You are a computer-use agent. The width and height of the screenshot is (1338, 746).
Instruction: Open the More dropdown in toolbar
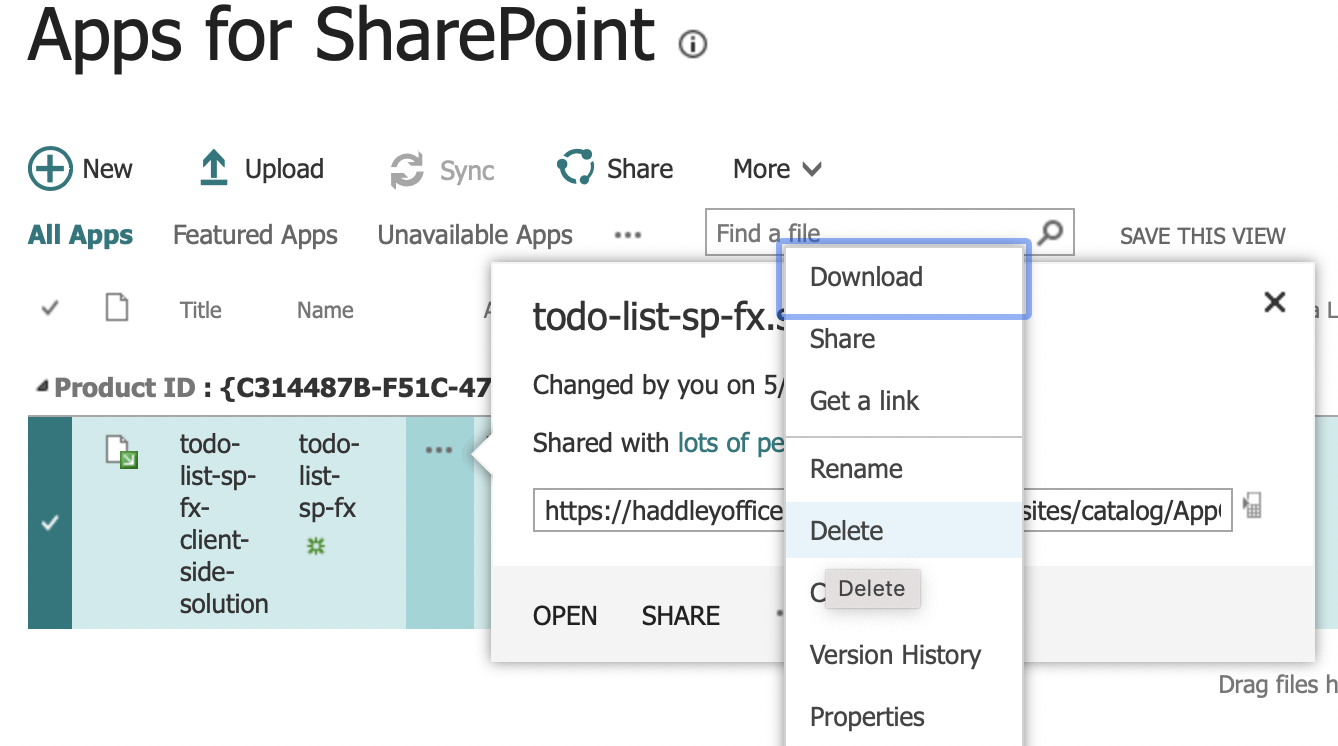(x=777, y=169)
